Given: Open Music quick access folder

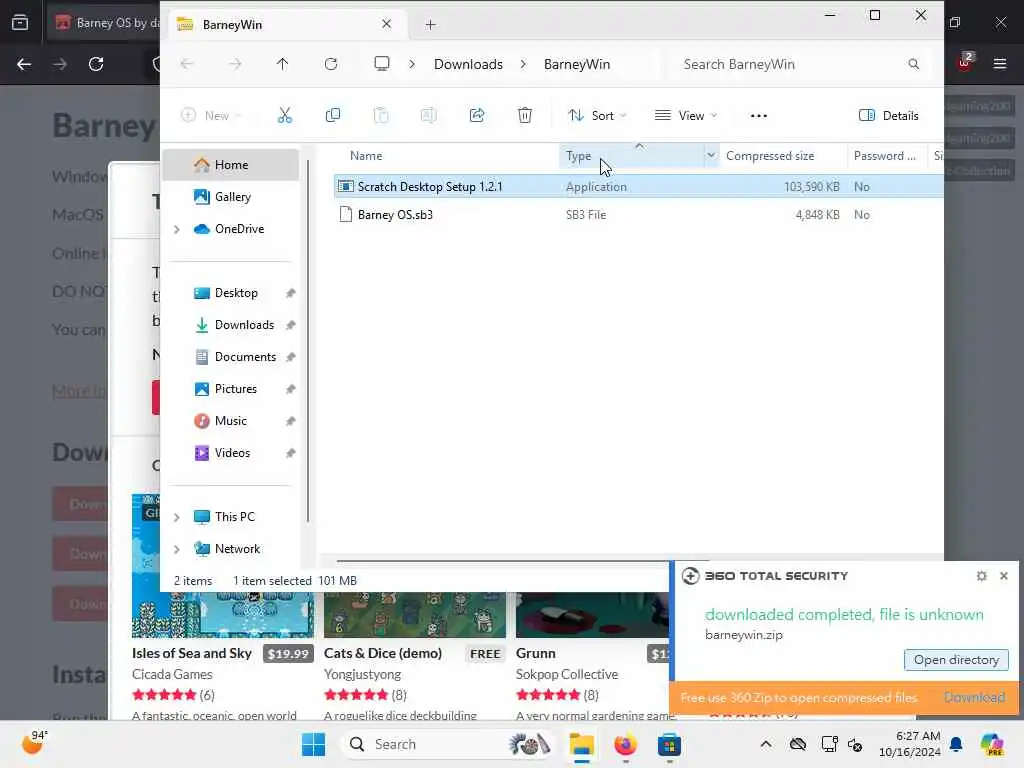Looking at the screenshot, I should (230, 421).
